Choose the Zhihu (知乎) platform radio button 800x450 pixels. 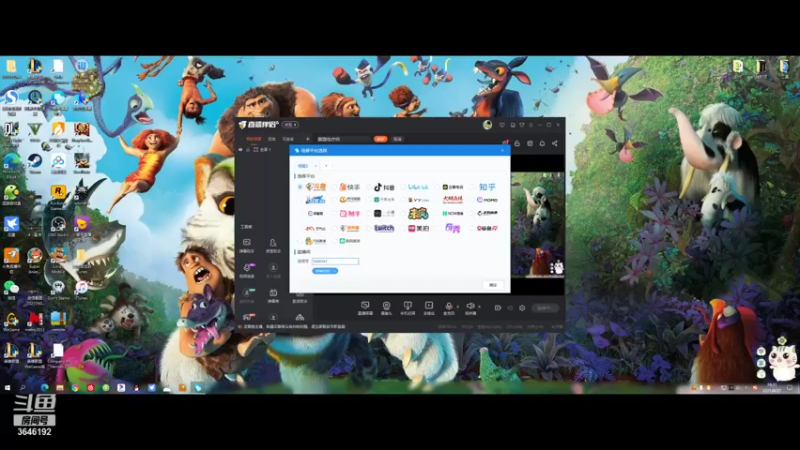tap(472, 187)
